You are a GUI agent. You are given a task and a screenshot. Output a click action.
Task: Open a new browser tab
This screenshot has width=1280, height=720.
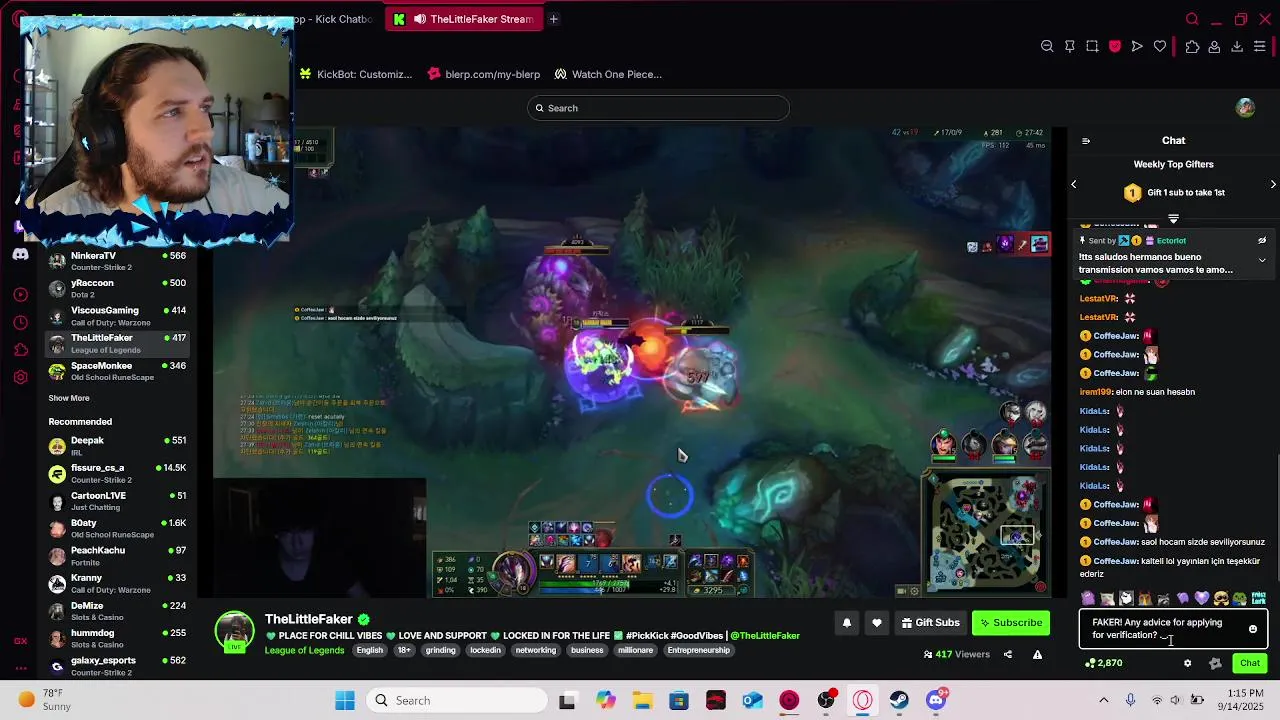click(x=553, y=19)
